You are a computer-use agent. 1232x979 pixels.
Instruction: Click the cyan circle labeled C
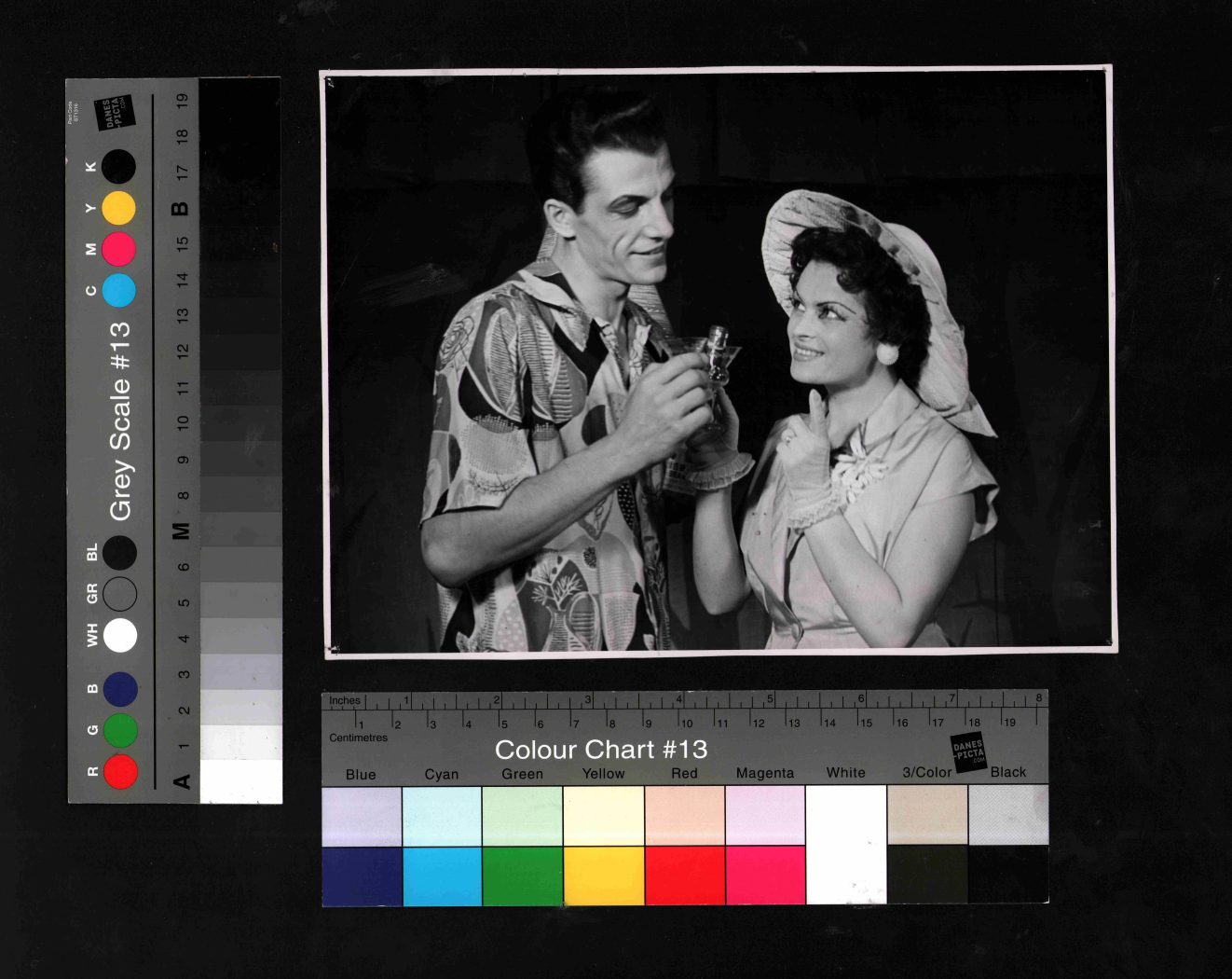118,291
